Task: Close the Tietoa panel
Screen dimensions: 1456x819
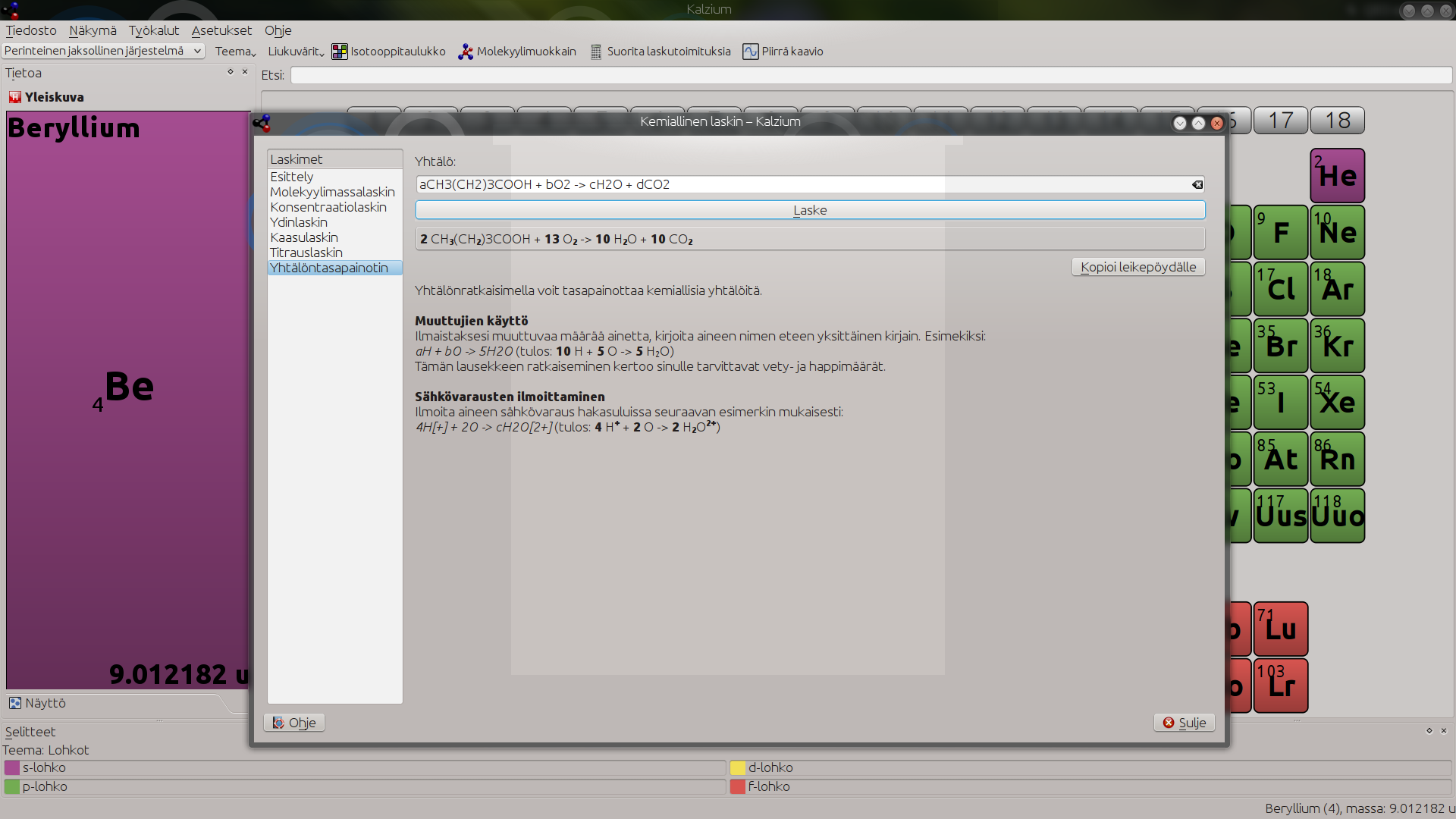Action: tap(245, 72)
